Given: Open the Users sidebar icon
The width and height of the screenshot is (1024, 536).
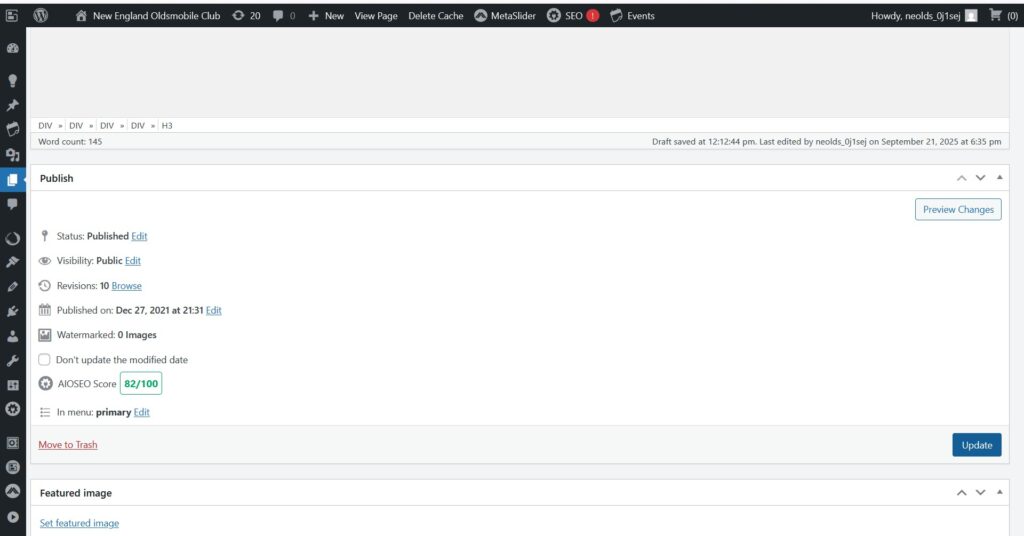Looking at the screenshot, I should (x=13, y=336).
